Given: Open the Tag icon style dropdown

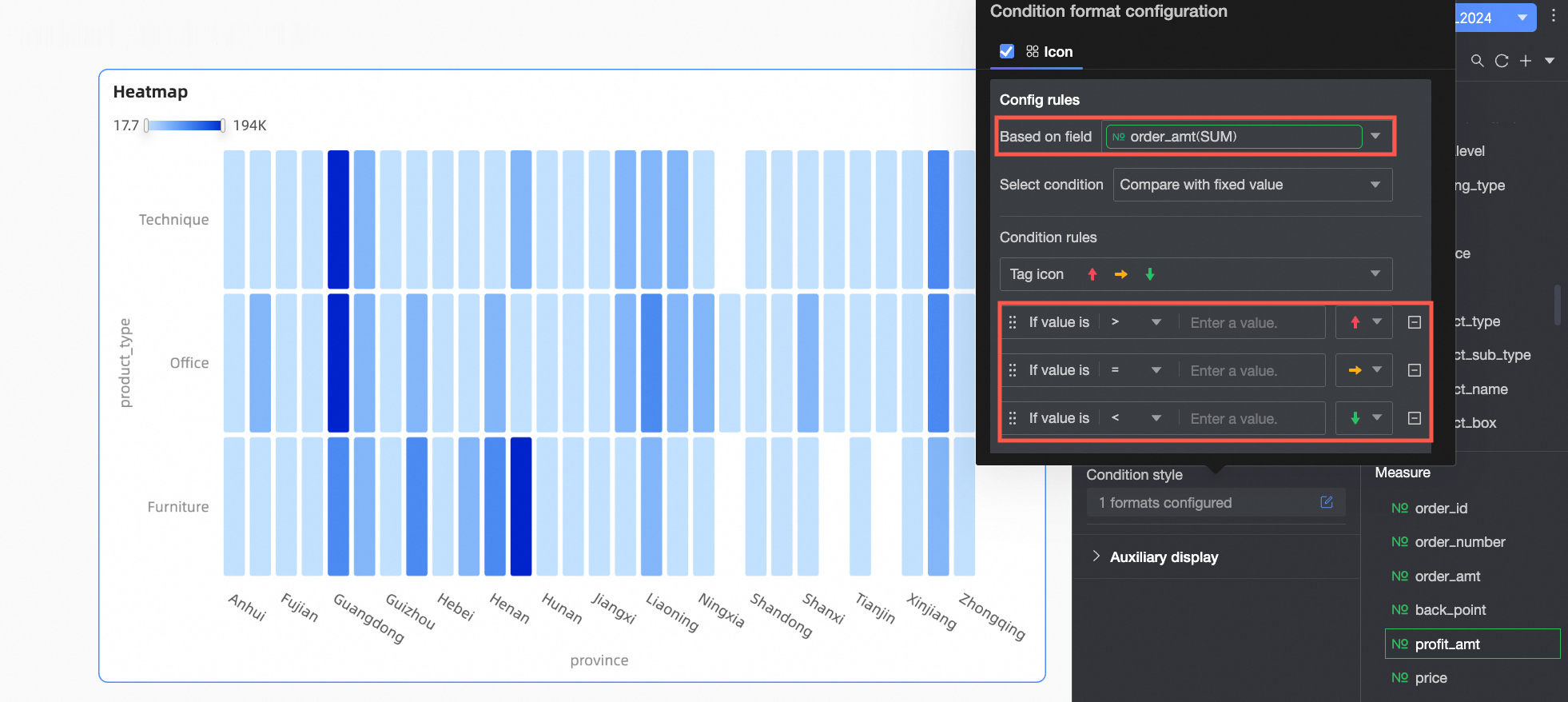Looking at the screenshot, I should point(1196,274).
